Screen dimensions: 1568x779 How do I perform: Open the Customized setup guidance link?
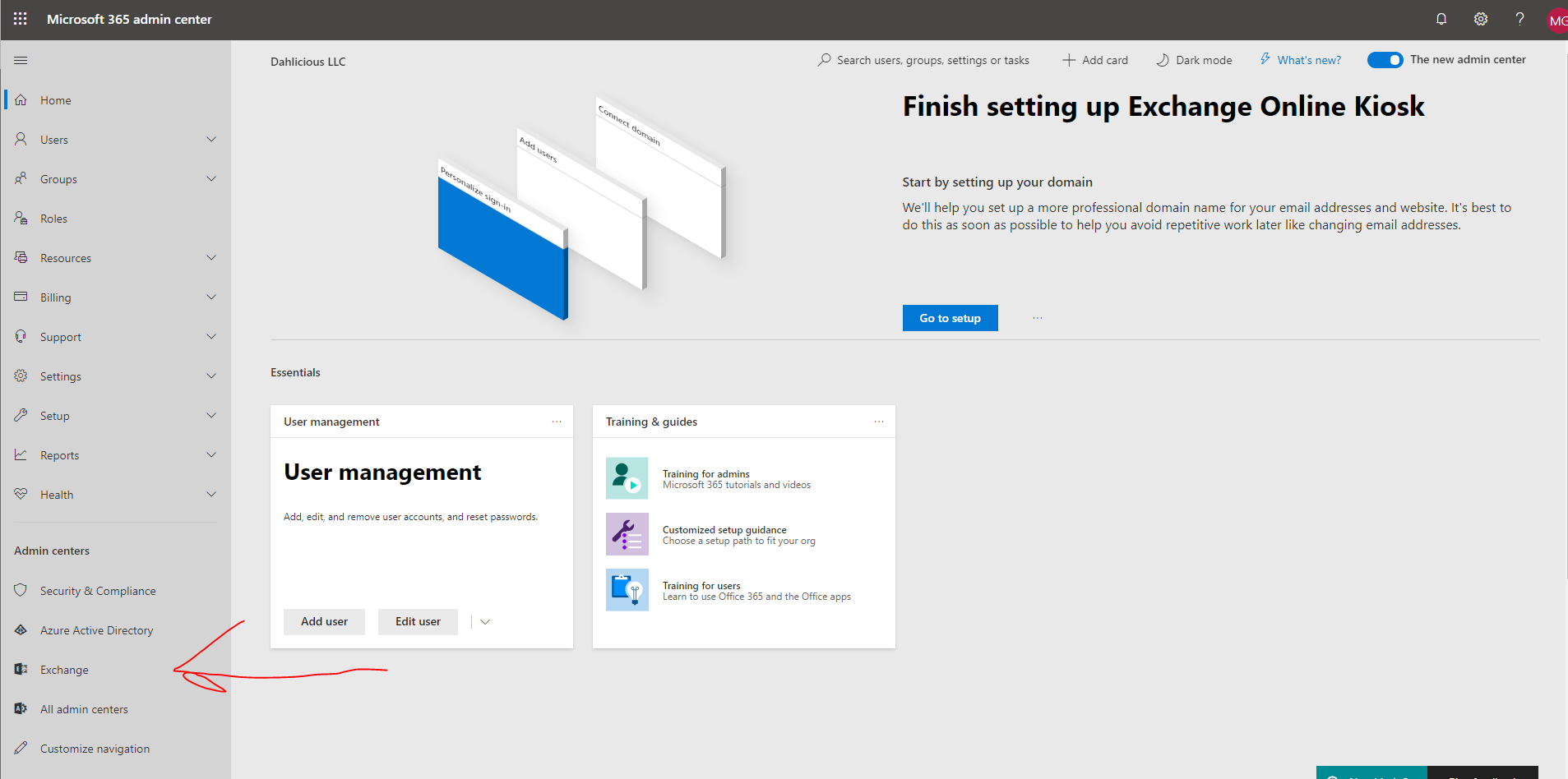pyautogui.click(x=724, y=530)
